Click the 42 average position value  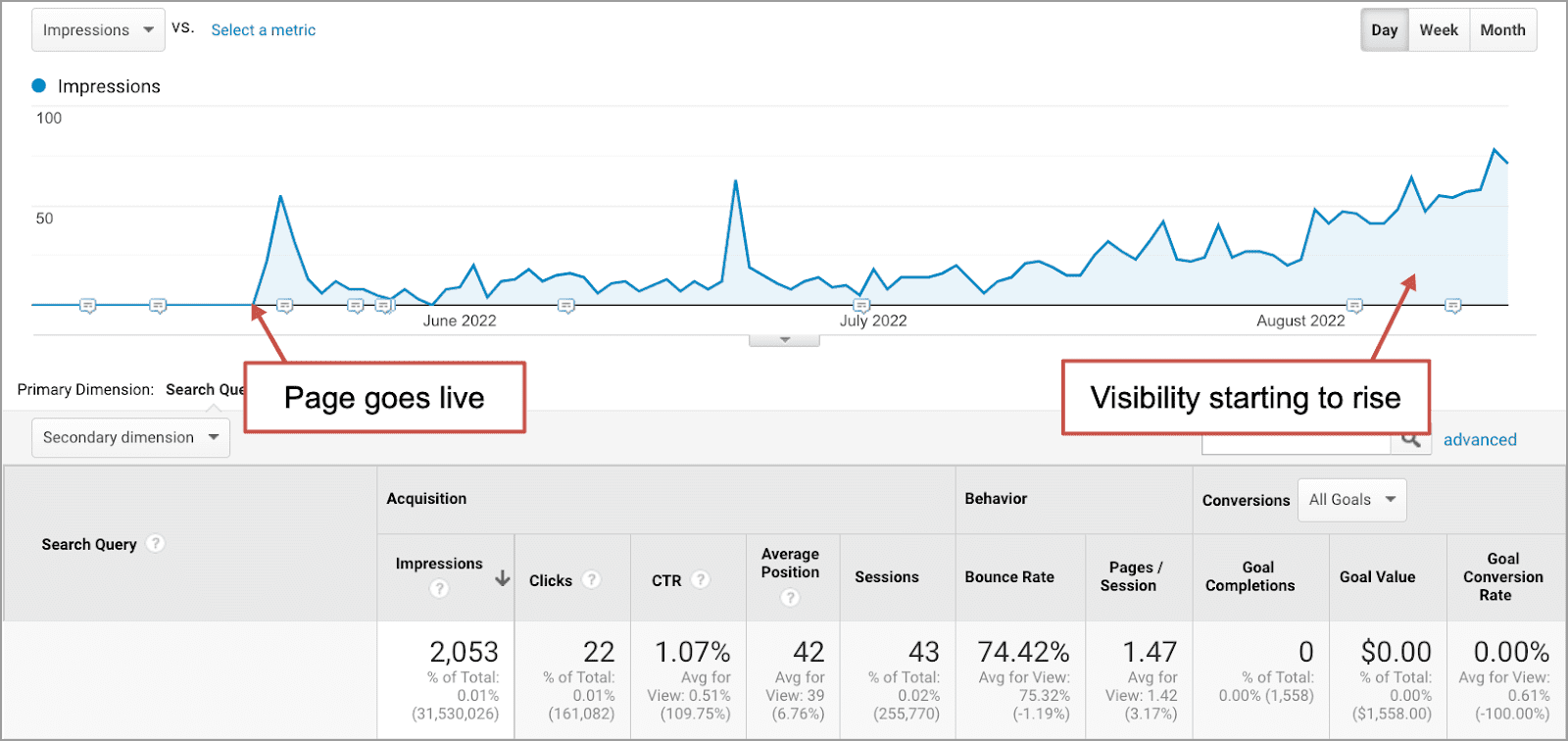[x=808, y=652]
